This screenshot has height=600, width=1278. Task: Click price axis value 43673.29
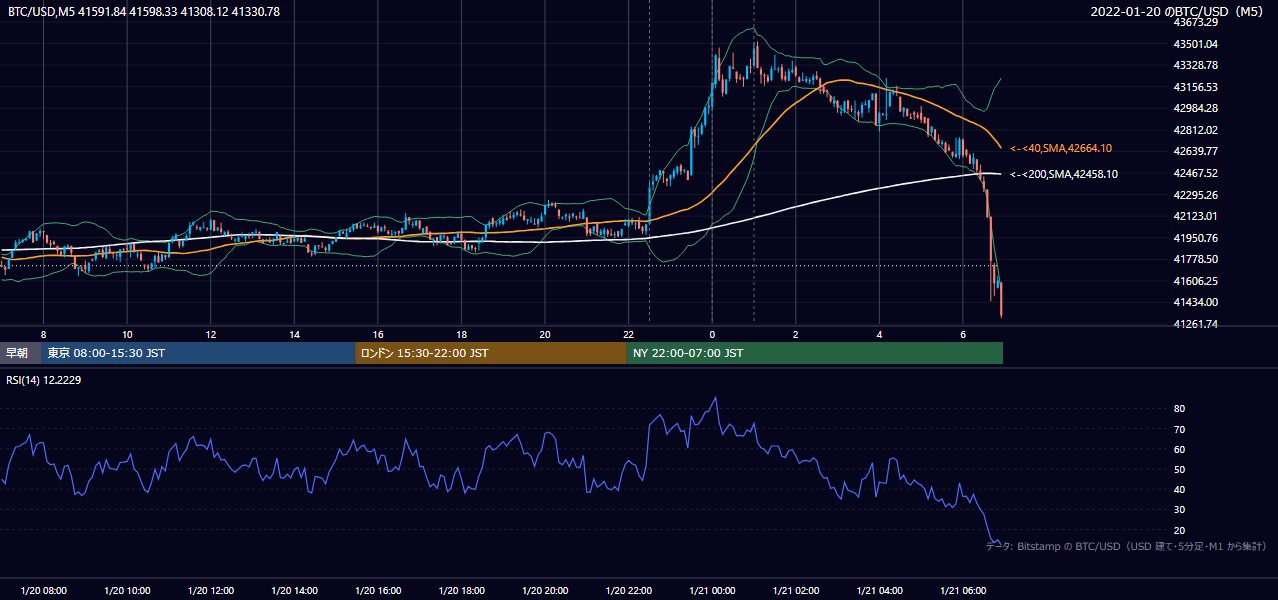[x=1195, y=22]
